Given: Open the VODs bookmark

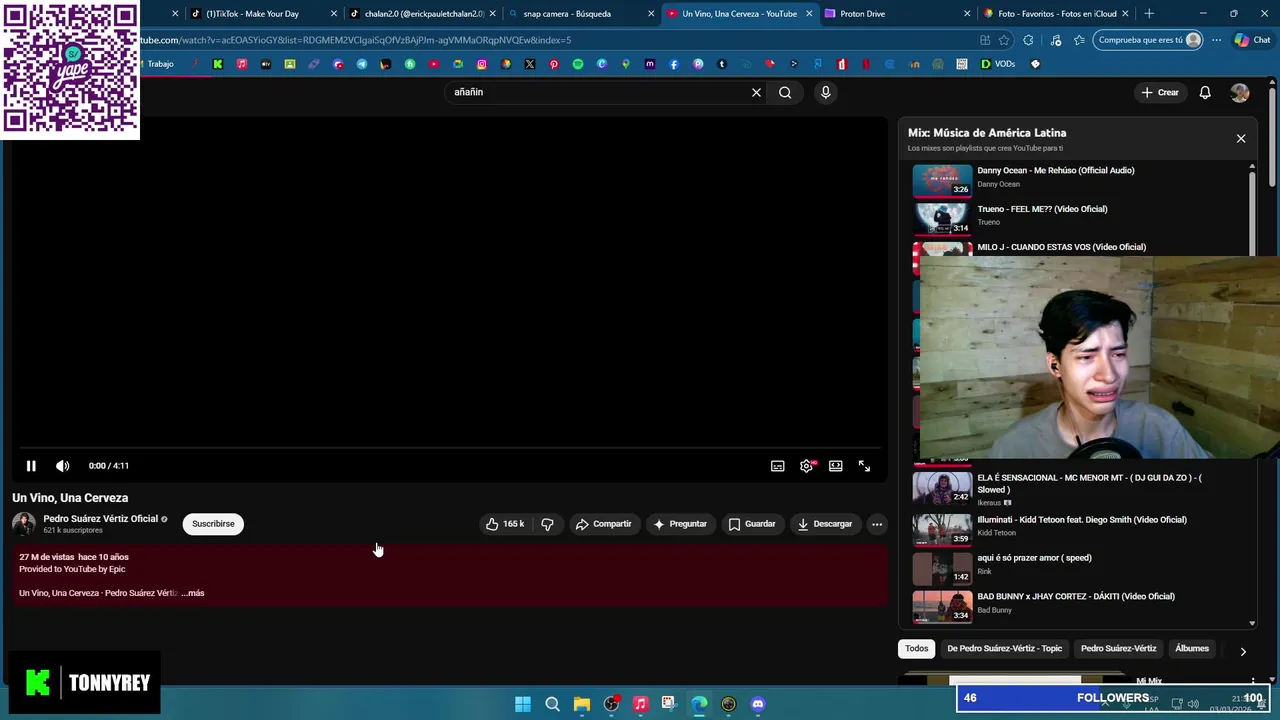Looking at the screenshot, I should [x=998, y=64].
